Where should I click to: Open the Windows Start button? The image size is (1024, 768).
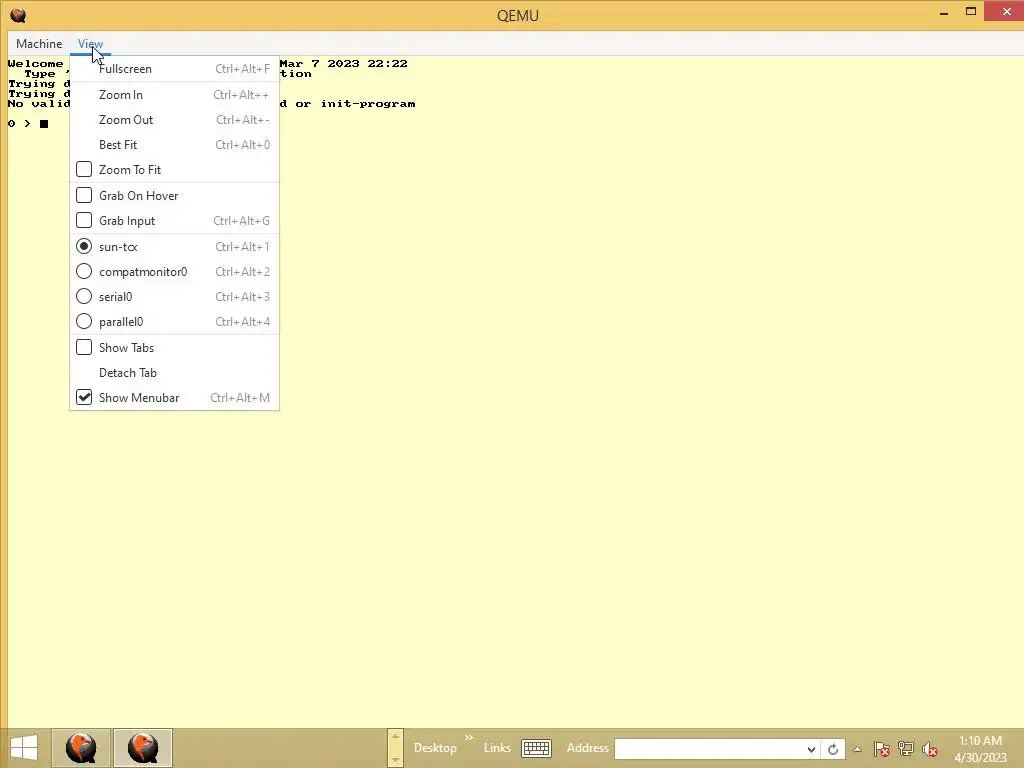(x=24, y=748)
